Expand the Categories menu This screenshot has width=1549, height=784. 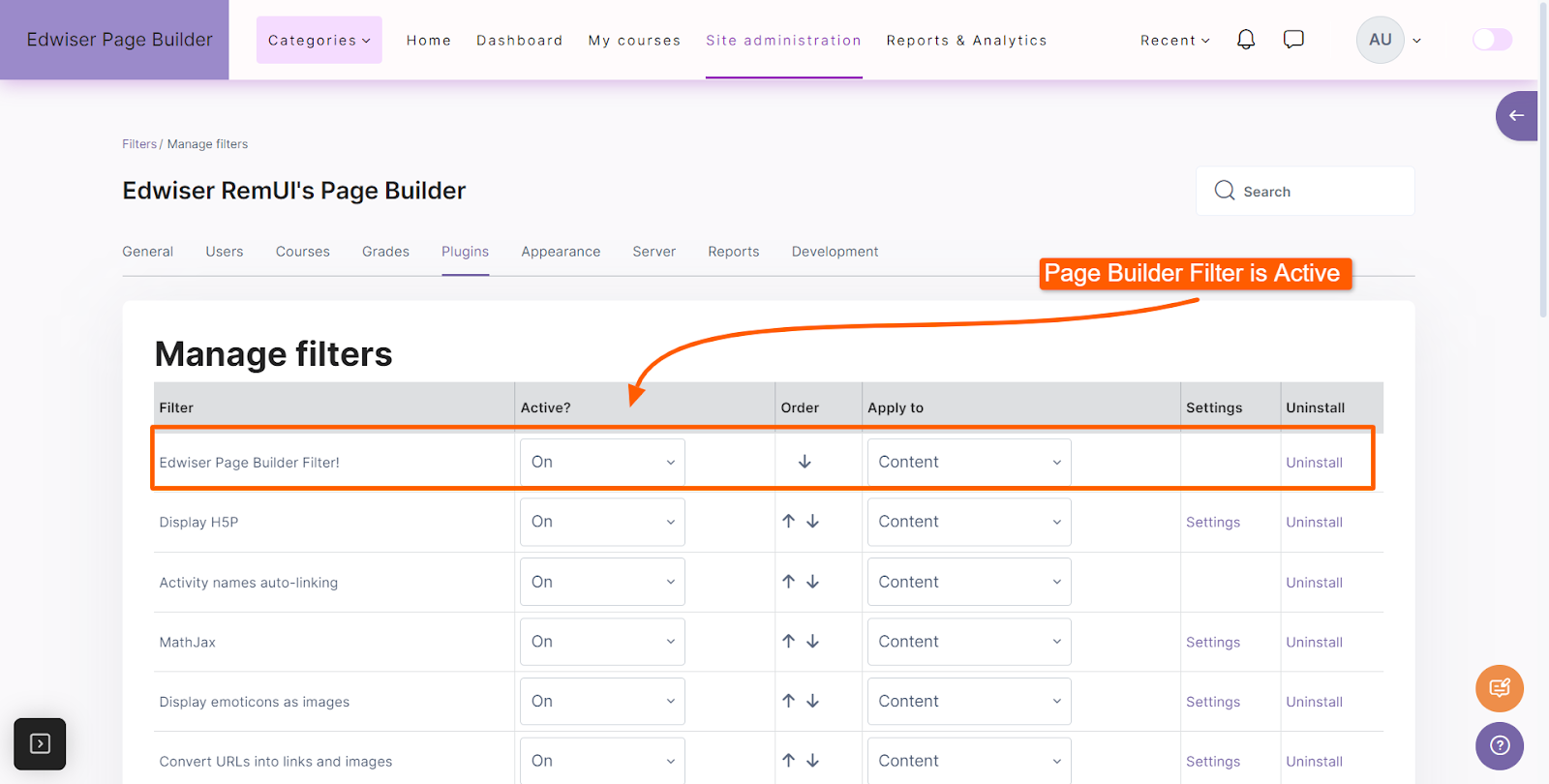(x=319, y=40)
